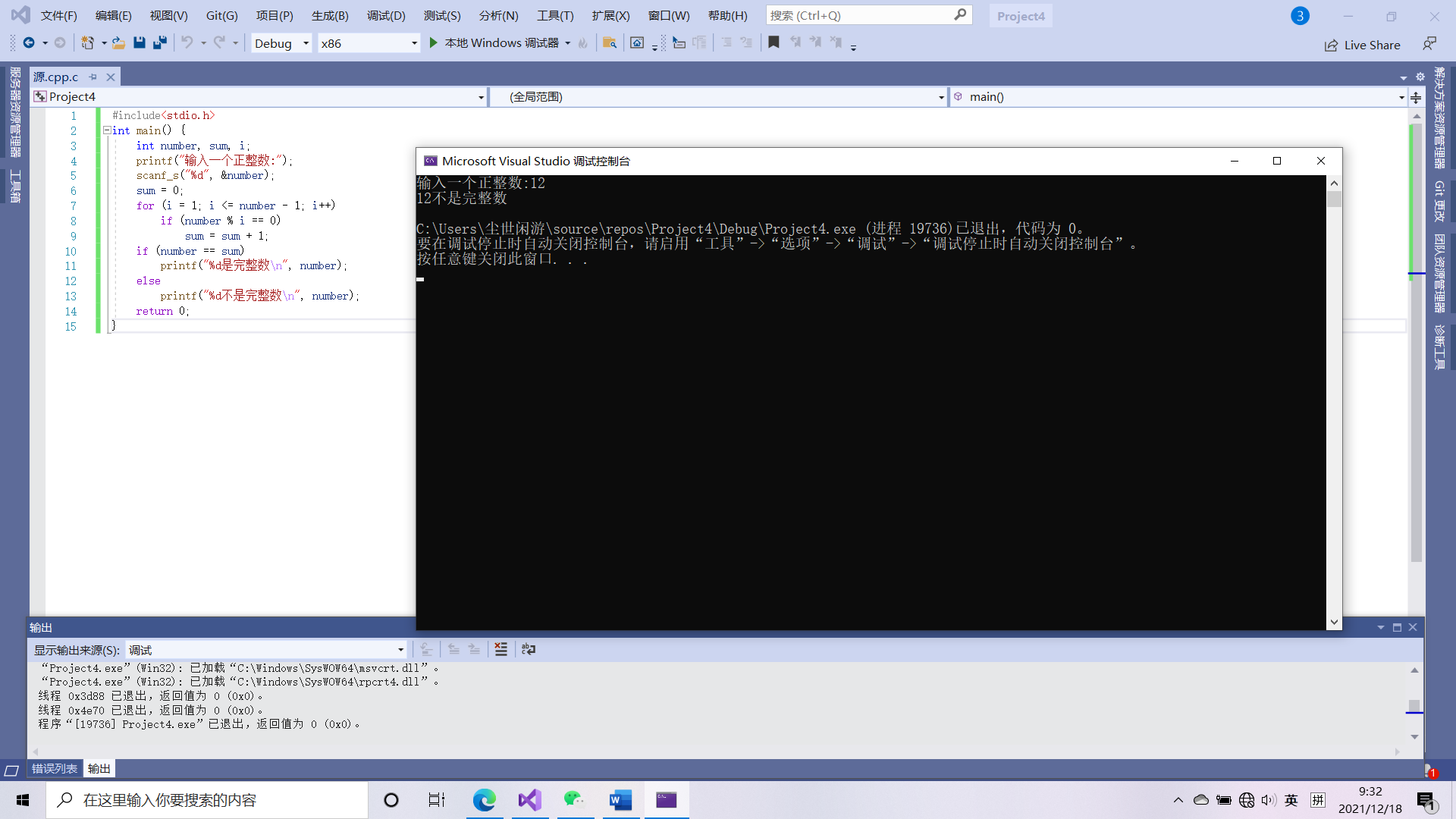Start the 本地 Windows 调试器
Screen dimensions: 1456x819
pyautogui.click(x=500, y=43)
